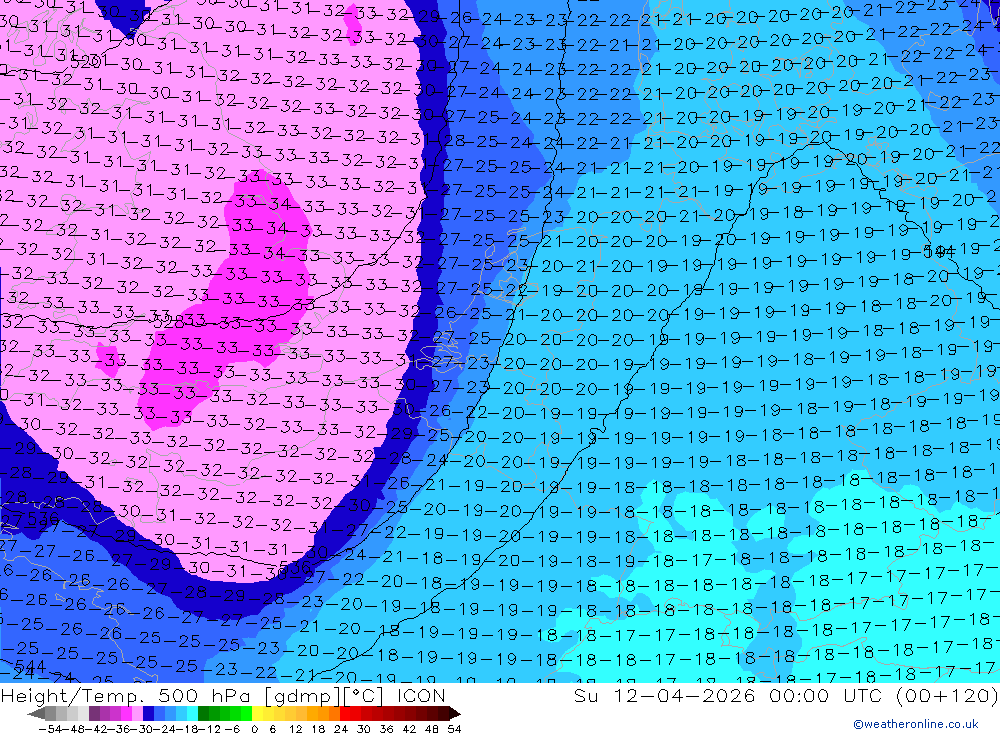Pick the dark blue swatch in the legend
Viewport: 1000px width, 733px height.
[149, 713]
